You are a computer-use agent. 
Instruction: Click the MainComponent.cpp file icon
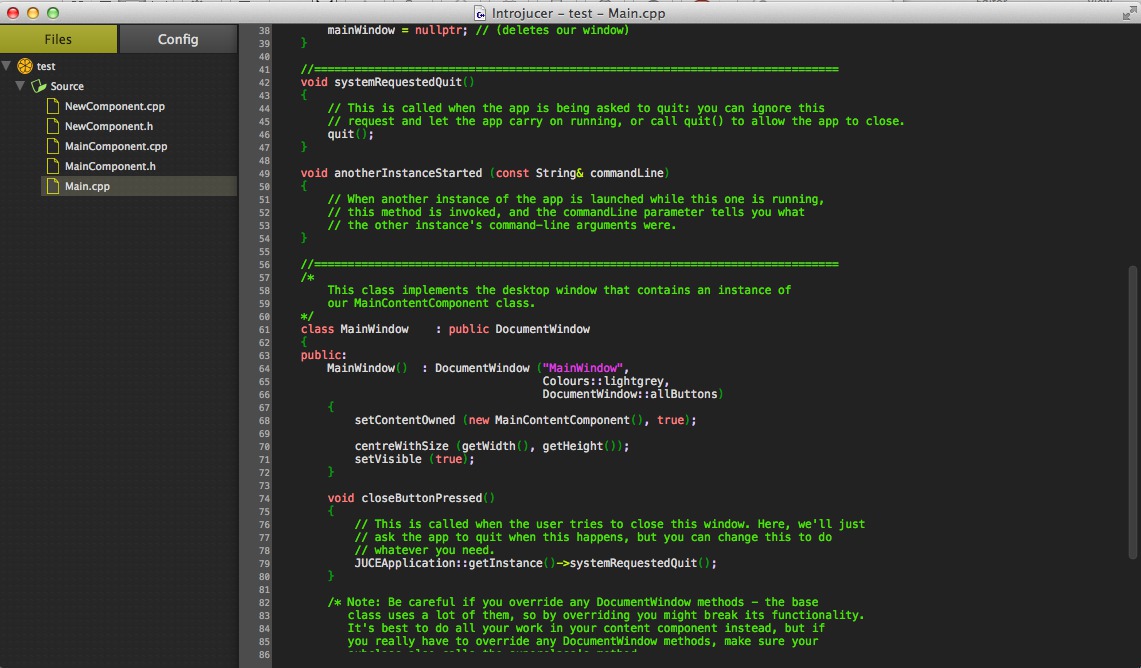click(52, 146)
